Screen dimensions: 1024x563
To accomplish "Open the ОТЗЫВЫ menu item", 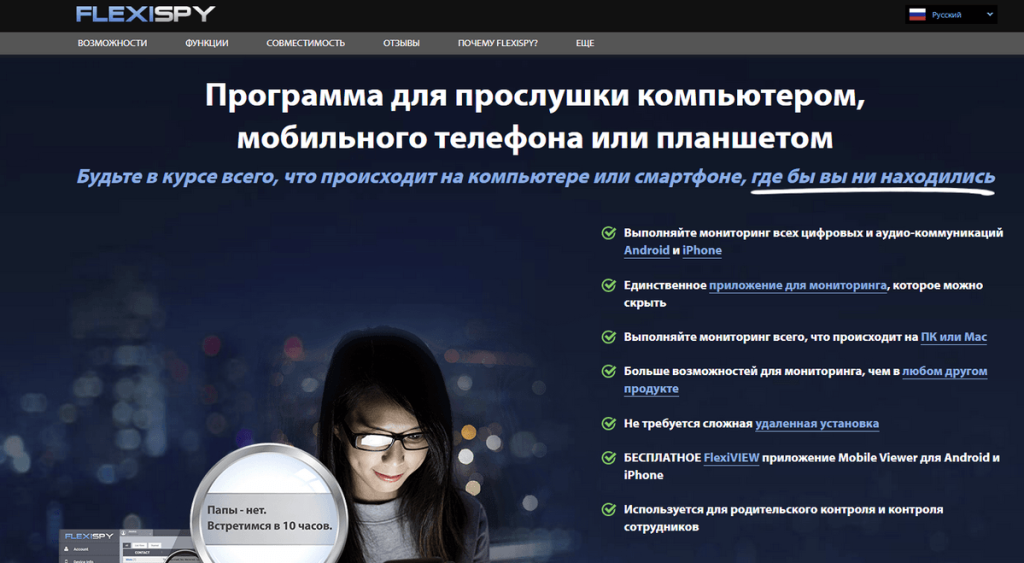I will [401, 43].
